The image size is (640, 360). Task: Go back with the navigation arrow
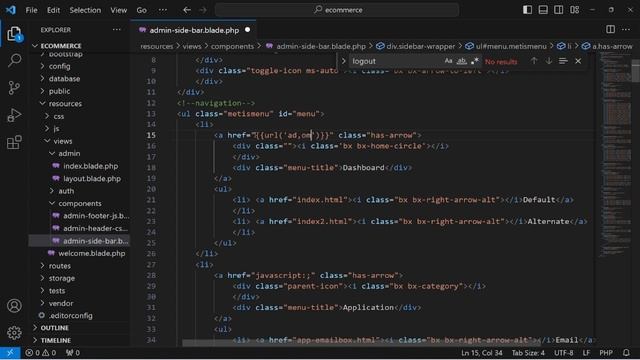(187, 10)
